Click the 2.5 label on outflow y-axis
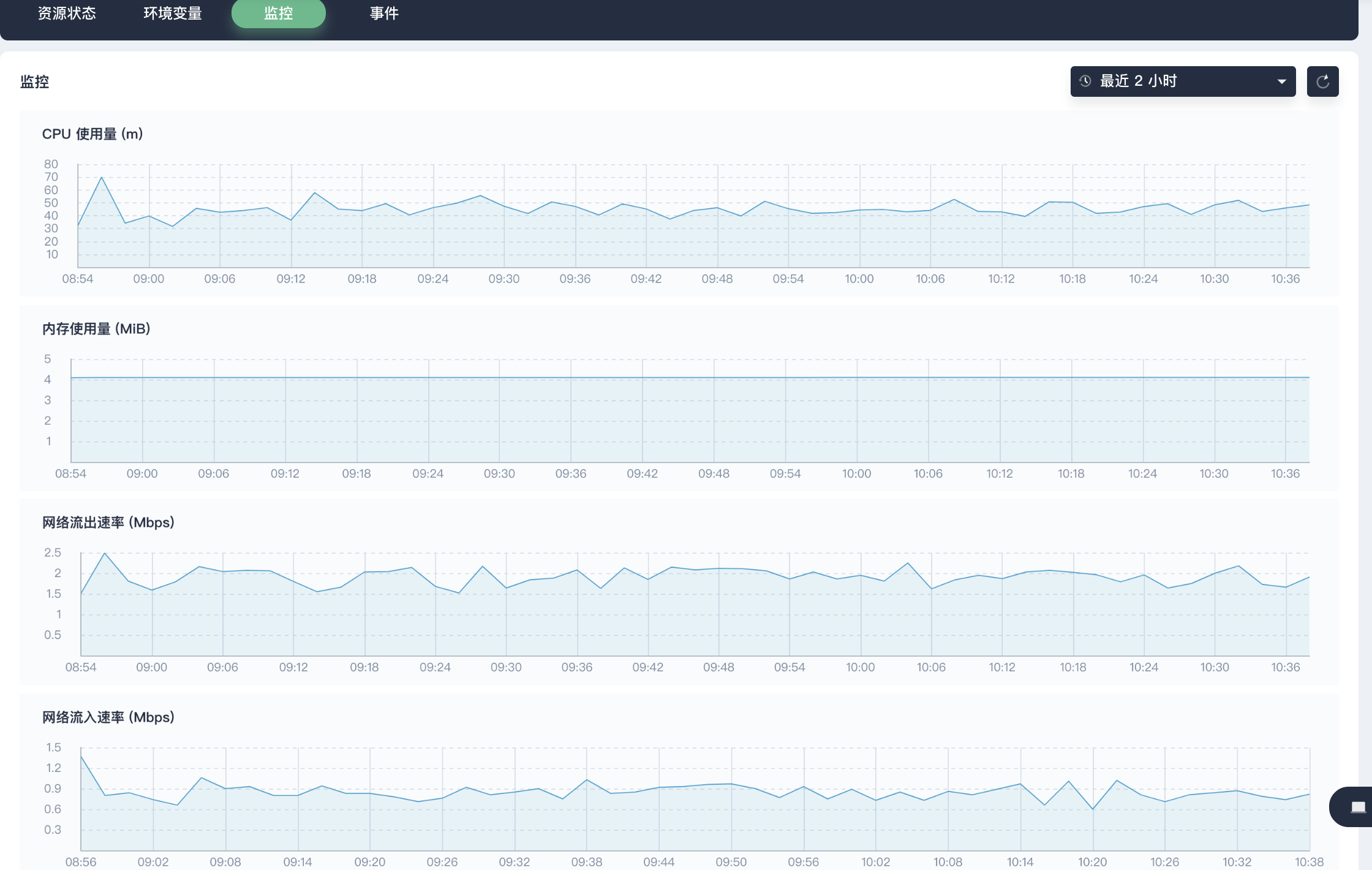This screenshot has width=1372, height=870. (x=53, y=553)
